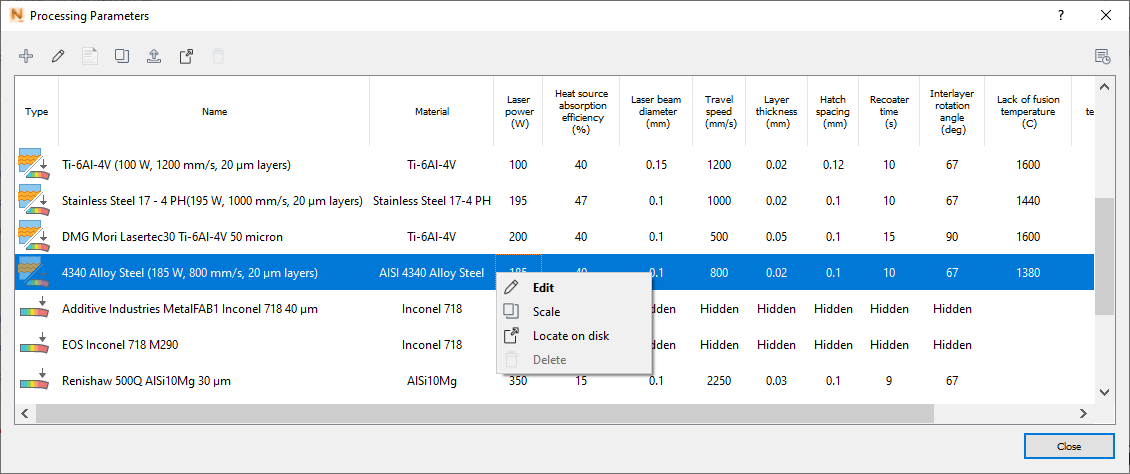Choose Locate on disk in context menu
The height and width of the screenshot is (474, 1130).
[x=570, y=336]
